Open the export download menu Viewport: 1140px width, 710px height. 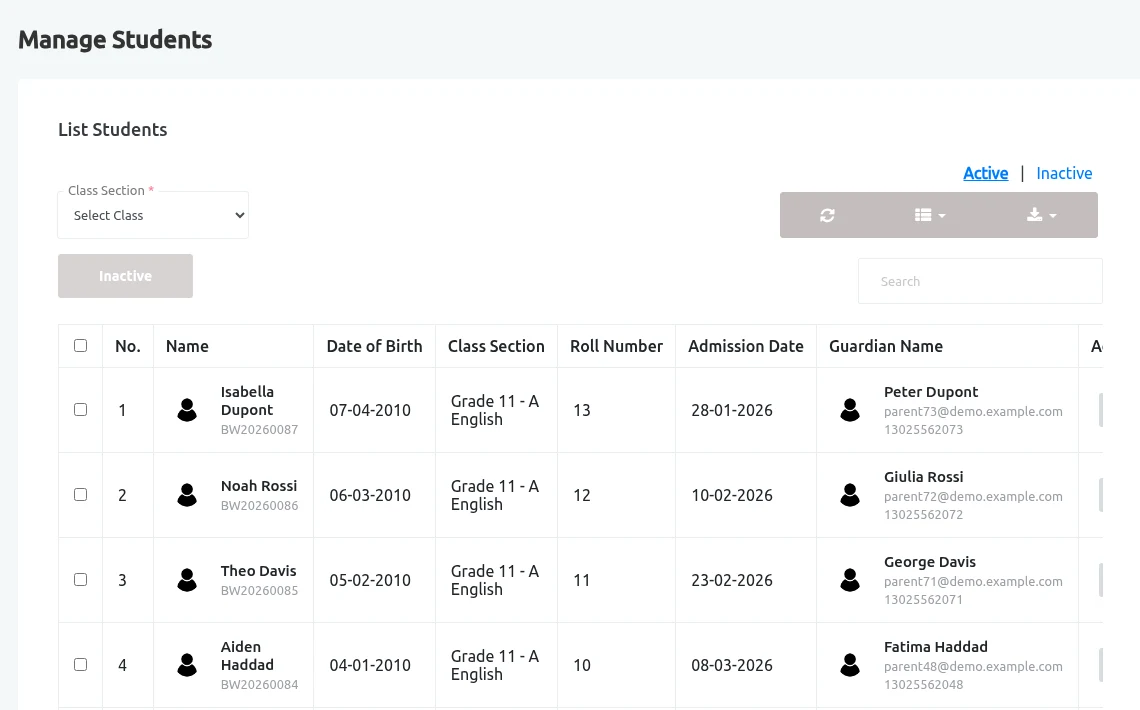click(1041, 215)
